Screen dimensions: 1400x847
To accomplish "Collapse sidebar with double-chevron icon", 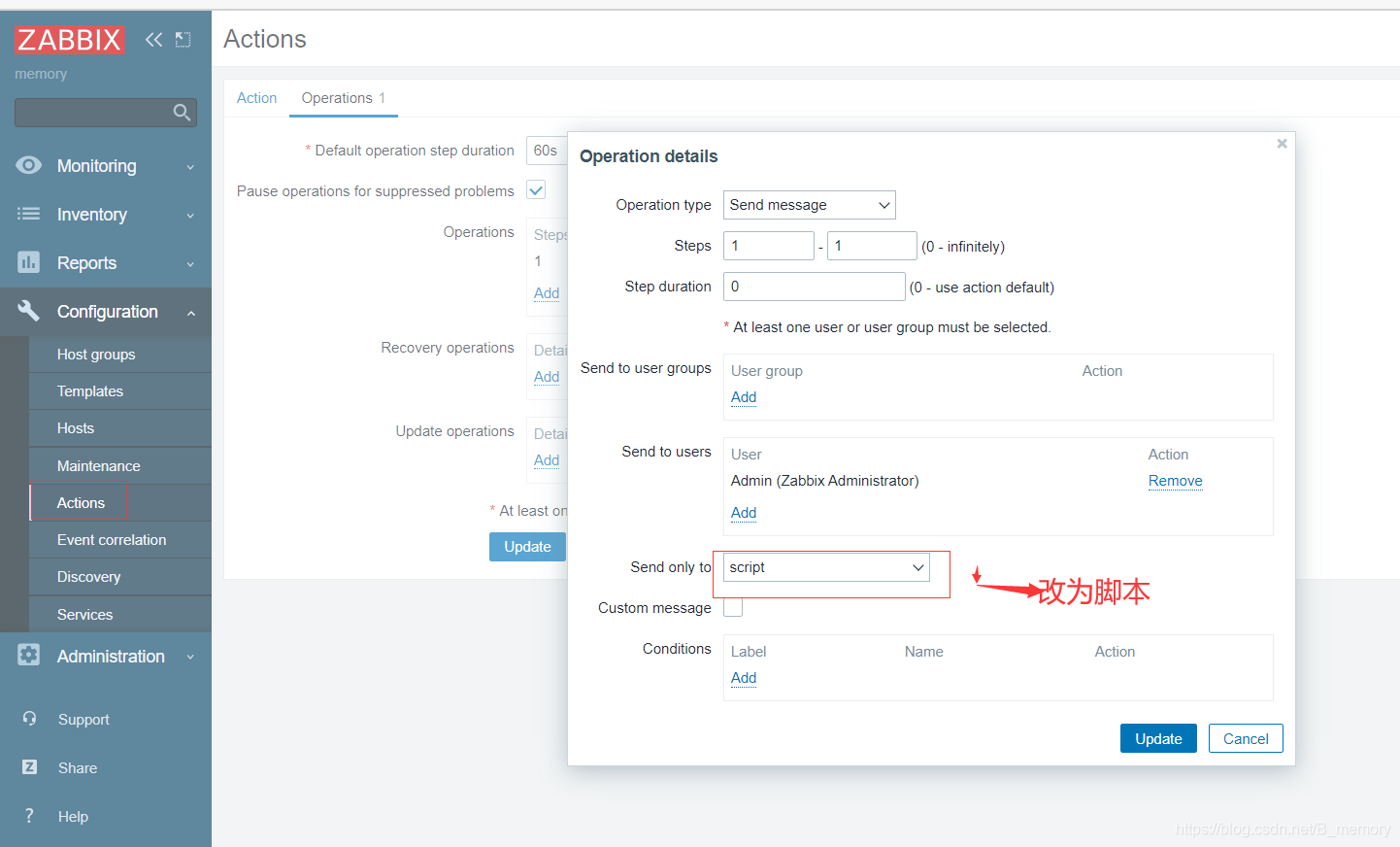I will 153,40.
